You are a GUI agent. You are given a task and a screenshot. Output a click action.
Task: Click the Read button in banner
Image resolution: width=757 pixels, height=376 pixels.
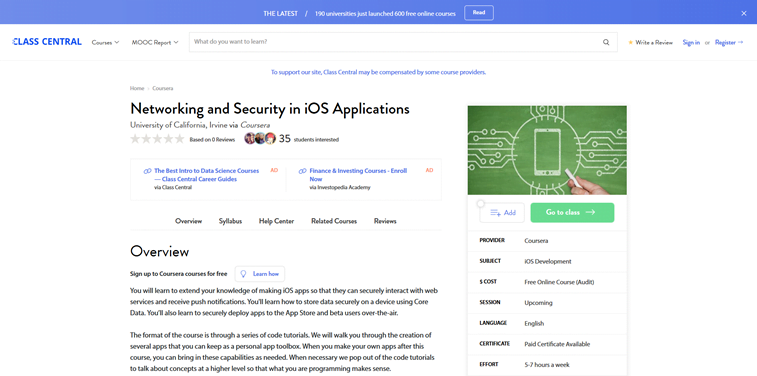coord(479,13)
